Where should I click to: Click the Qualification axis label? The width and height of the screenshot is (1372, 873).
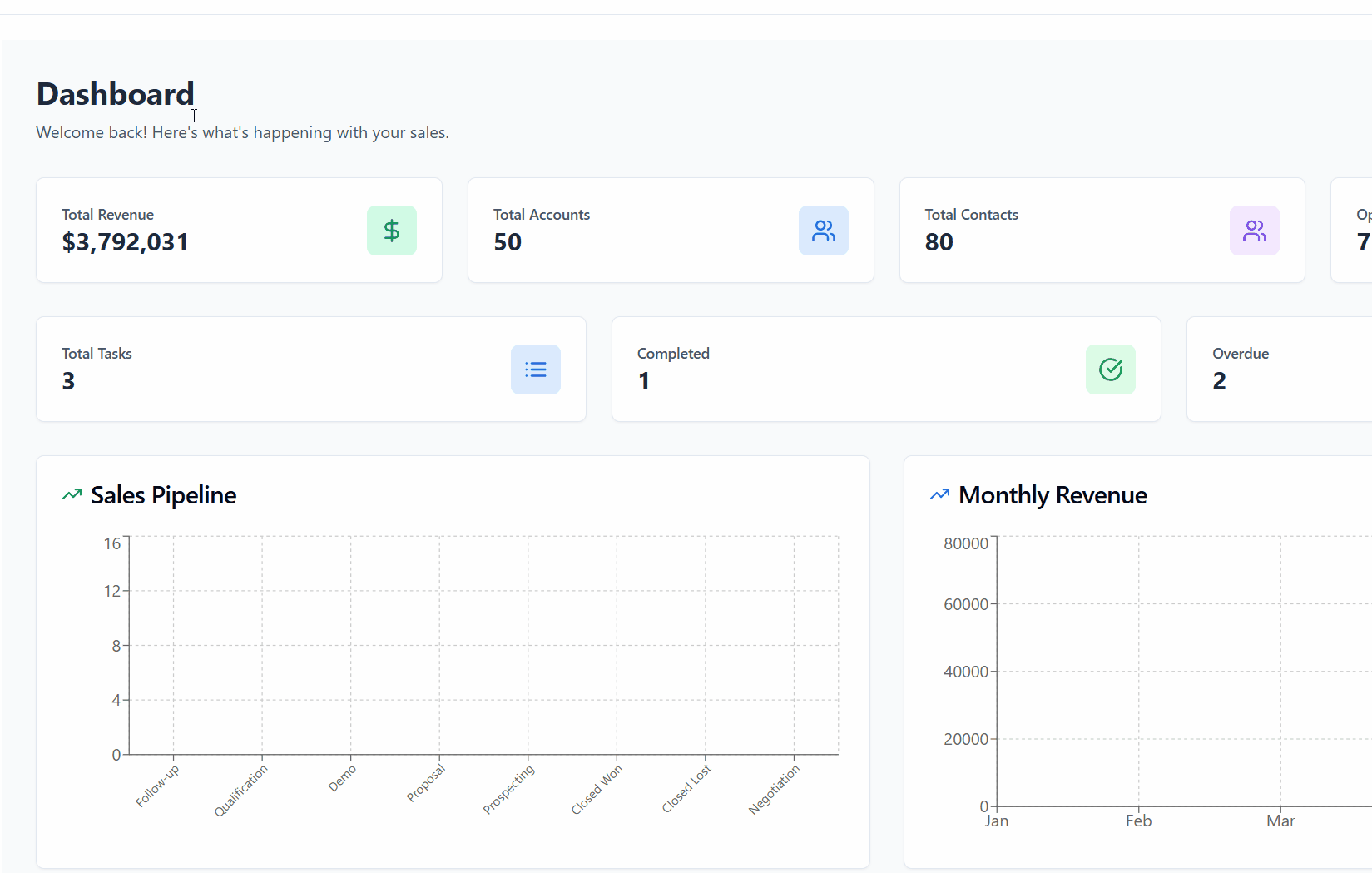[241, 791]
